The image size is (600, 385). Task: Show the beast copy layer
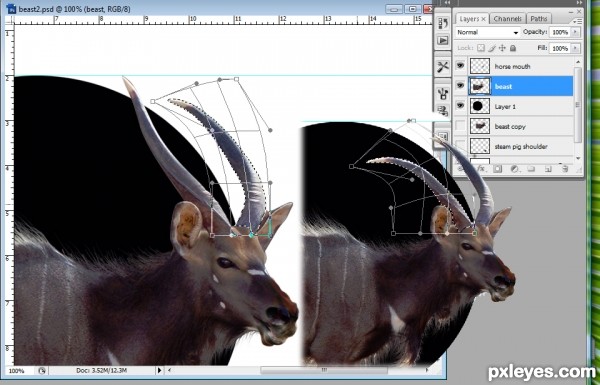point(460,126)
